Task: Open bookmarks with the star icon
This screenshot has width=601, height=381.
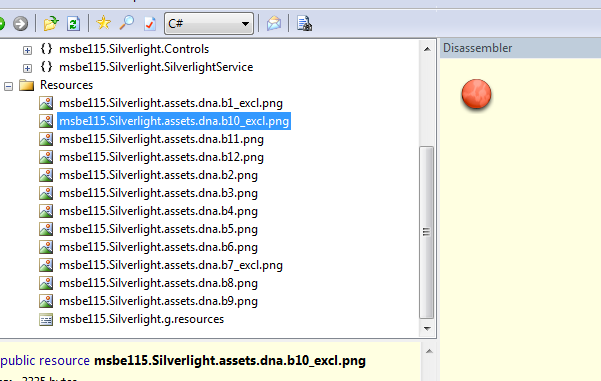Action: [x=103, y=23]
